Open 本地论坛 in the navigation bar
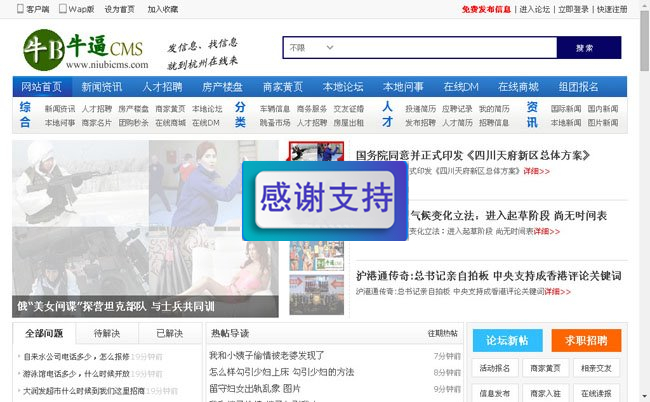The image size is (650, 402). point(343,87)
